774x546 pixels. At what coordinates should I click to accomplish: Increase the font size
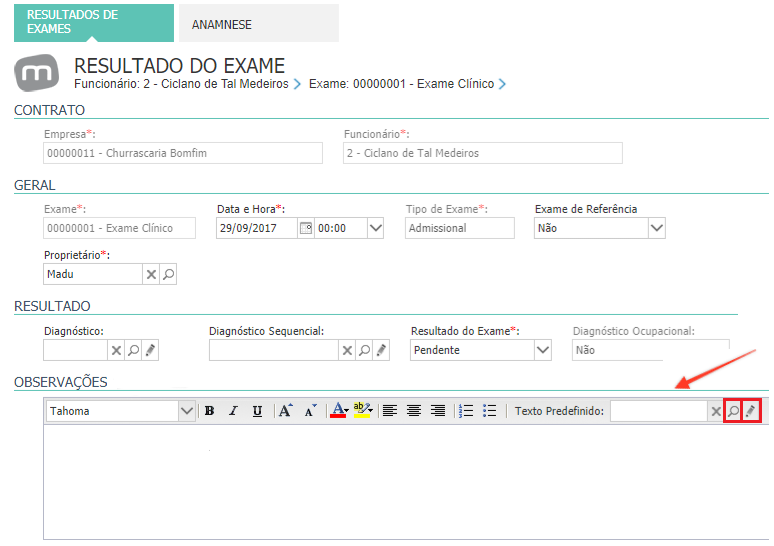tap(285, 411)
